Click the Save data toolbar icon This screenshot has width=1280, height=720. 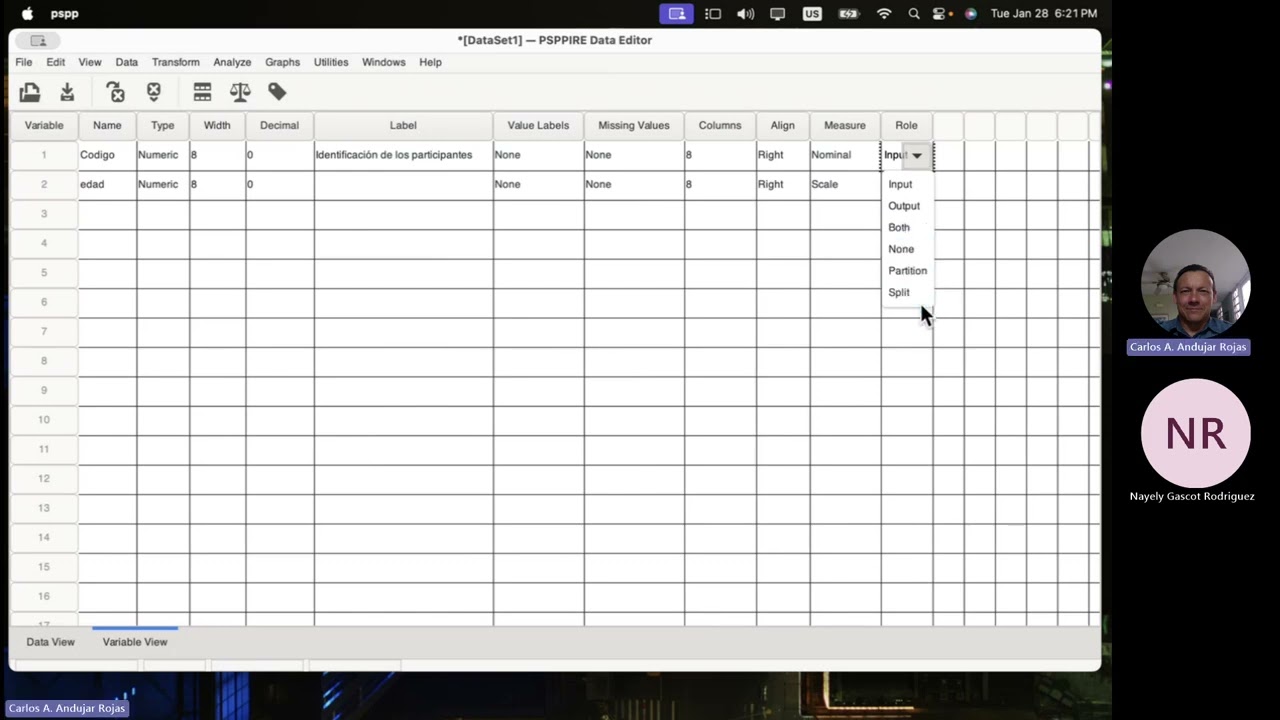pyautogui.click(x=67, y=92)
